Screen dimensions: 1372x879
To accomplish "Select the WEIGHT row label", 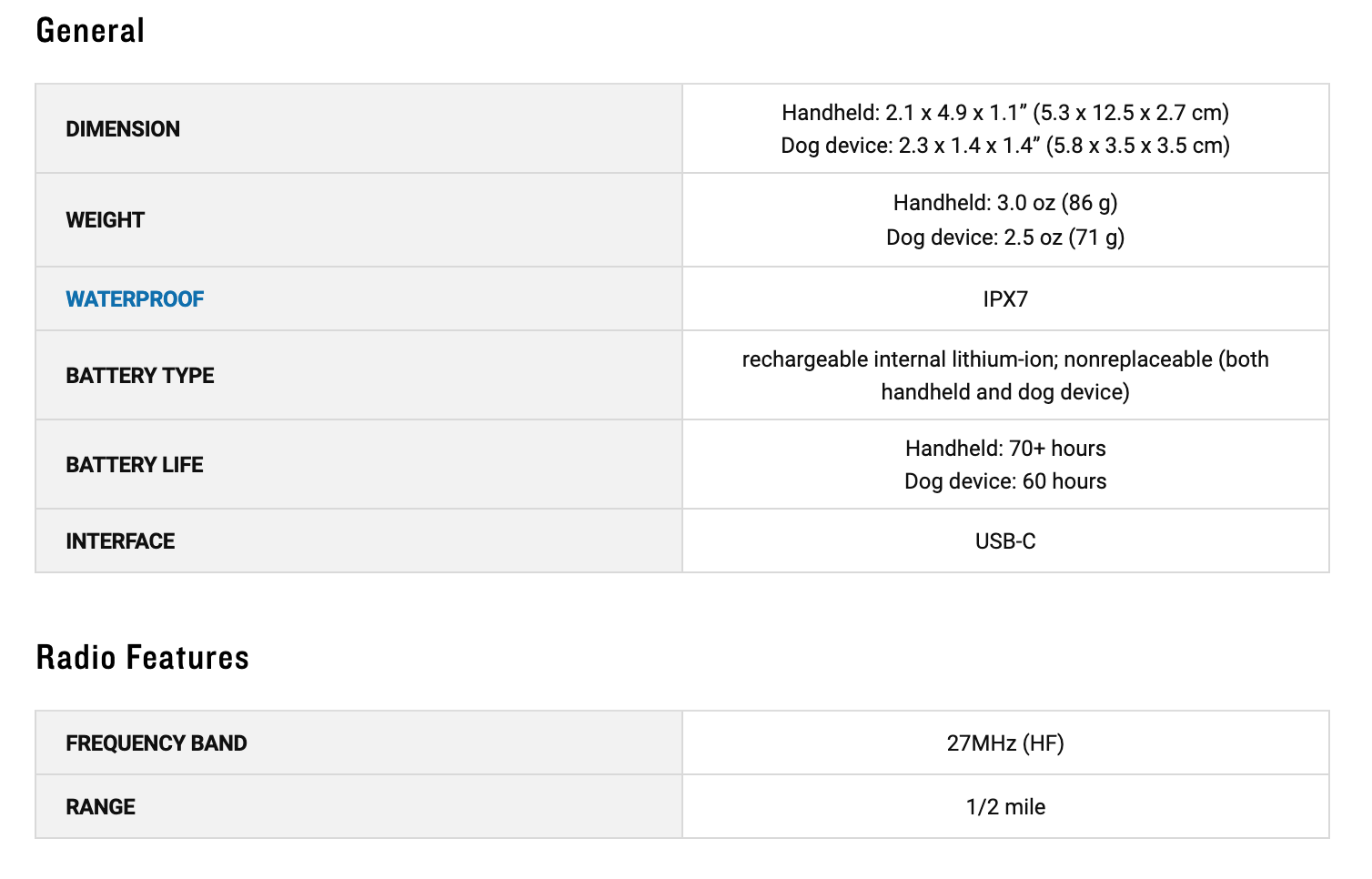I will tap(105, 220).
